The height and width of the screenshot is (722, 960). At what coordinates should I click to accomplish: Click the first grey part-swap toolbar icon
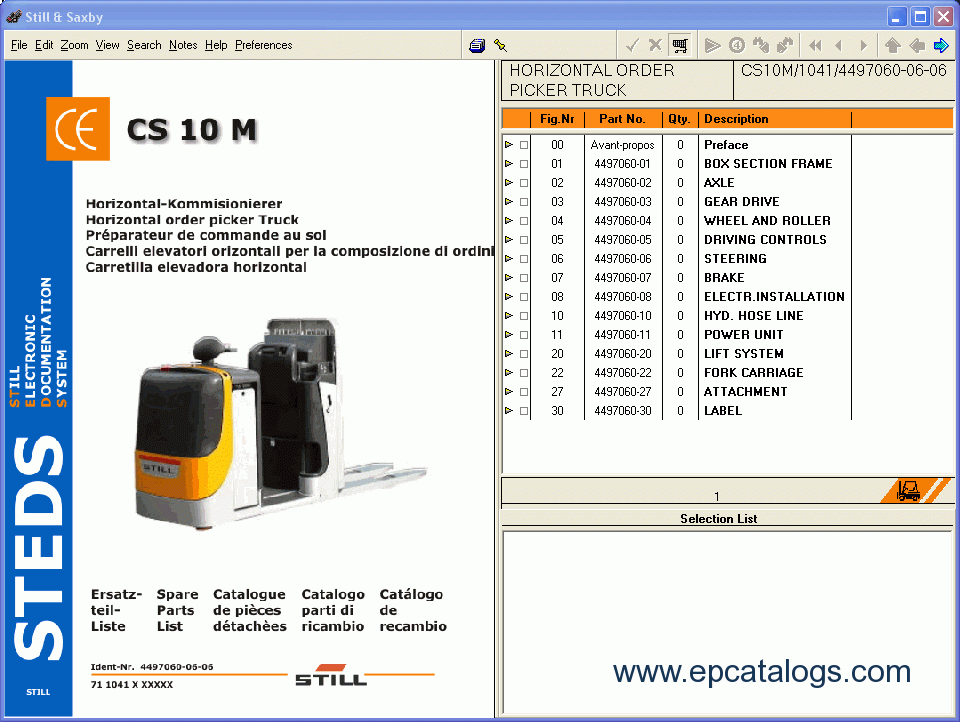761,45
